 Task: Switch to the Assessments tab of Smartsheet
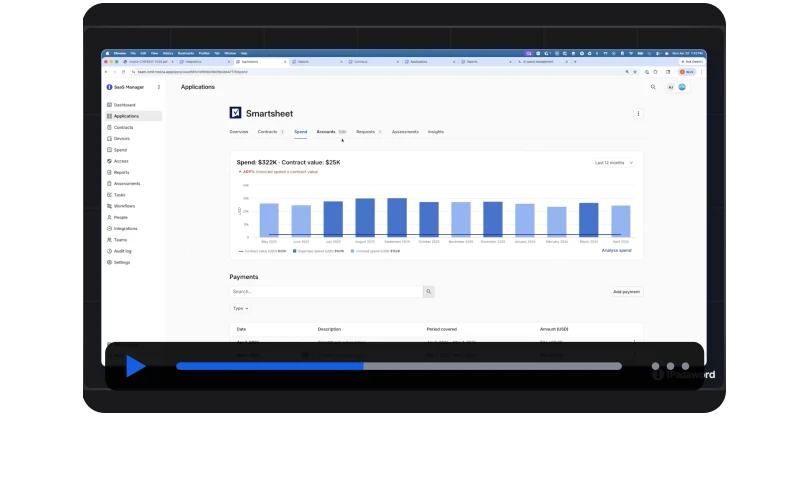(x=405, y=132)
